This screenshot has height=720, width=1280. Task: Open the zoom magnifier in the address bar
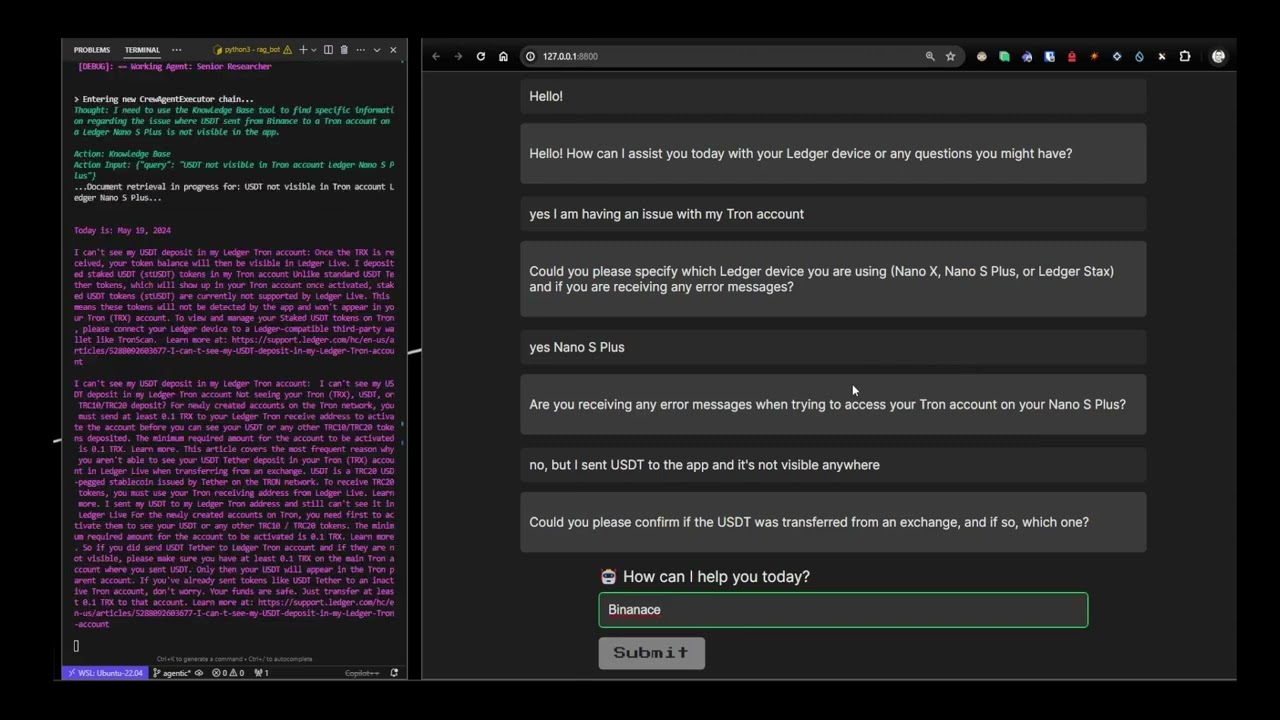[930, 57]
